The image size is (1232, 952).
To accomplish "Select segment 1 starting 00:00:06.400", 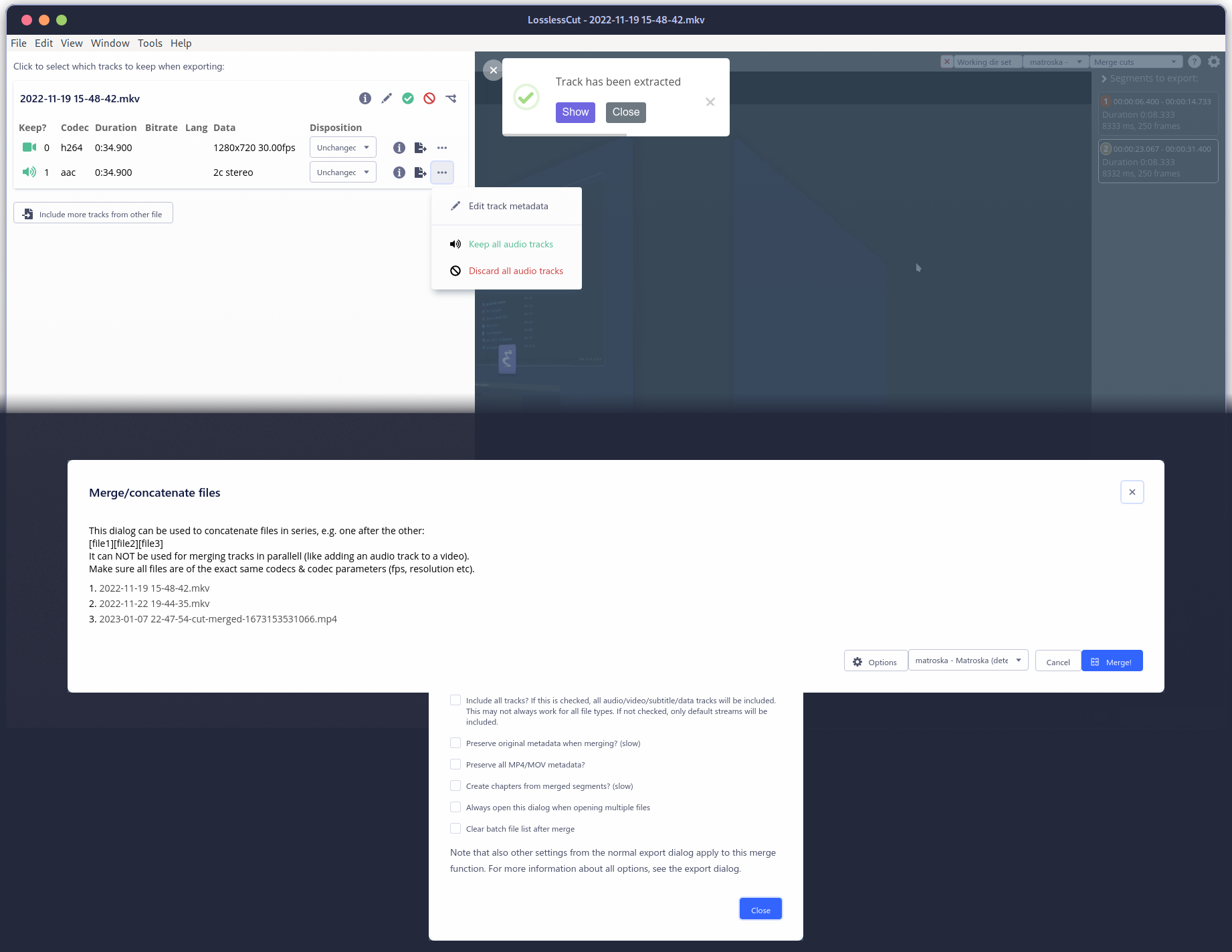I will click(1158, 114).
